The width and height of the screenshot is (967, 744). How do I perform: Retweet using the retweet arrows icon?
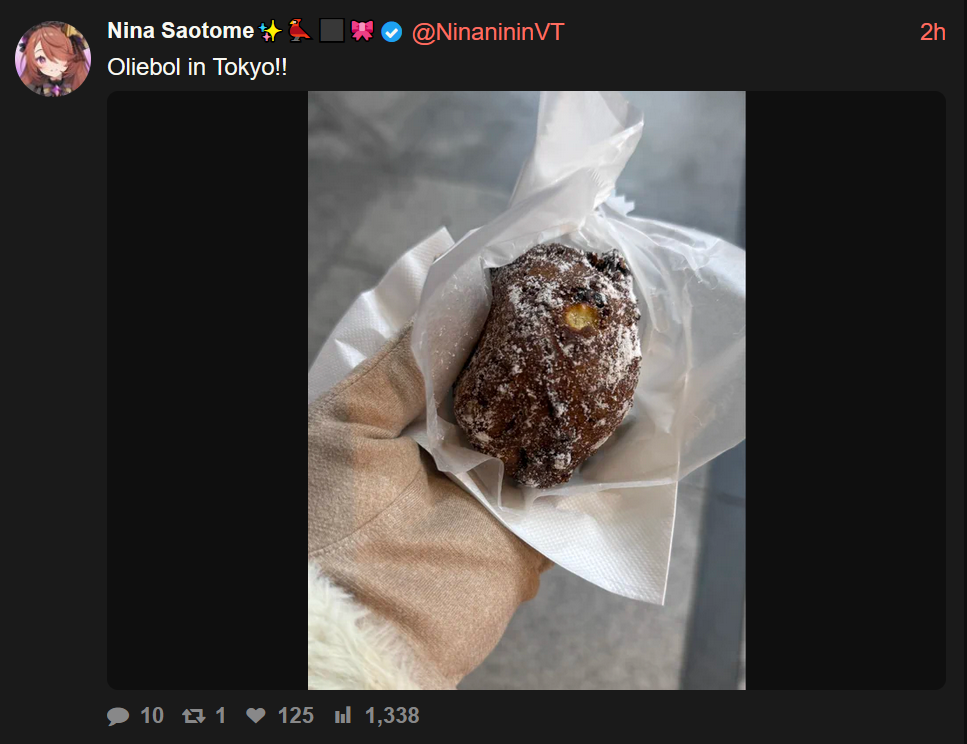(194, 716)
